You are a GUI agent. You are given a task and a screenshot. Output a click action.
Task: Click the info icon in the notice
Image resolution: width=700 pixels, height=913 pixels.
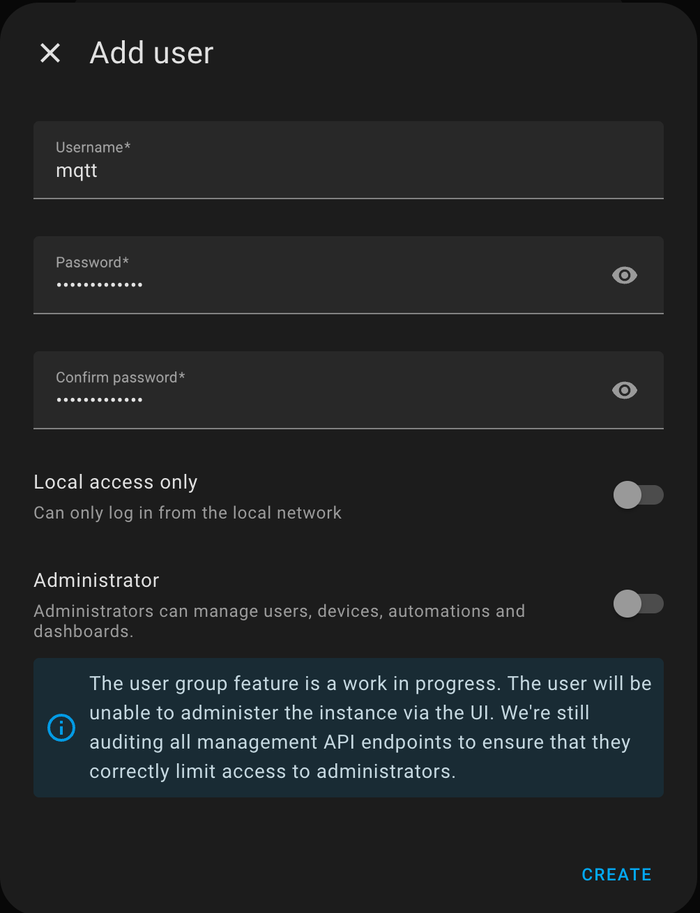(61, 727)
